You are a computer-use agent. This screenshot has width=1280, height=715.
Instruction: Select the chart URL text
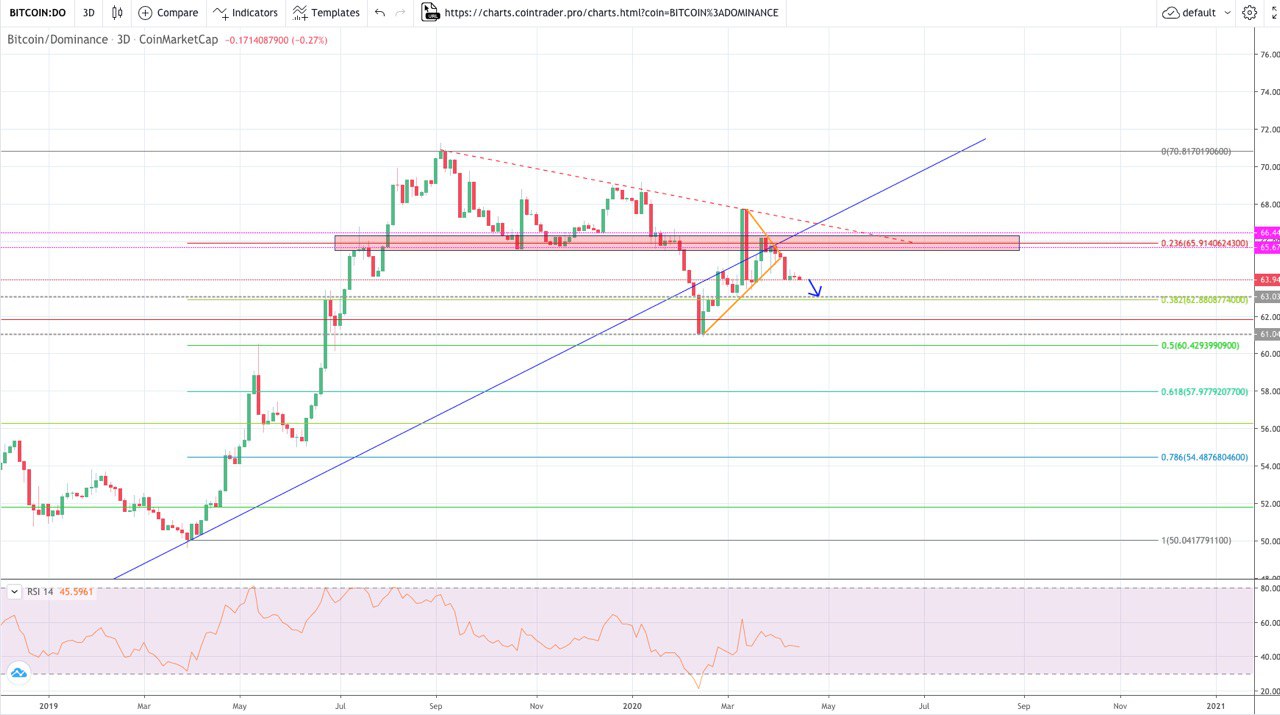[x=611, y=13]
